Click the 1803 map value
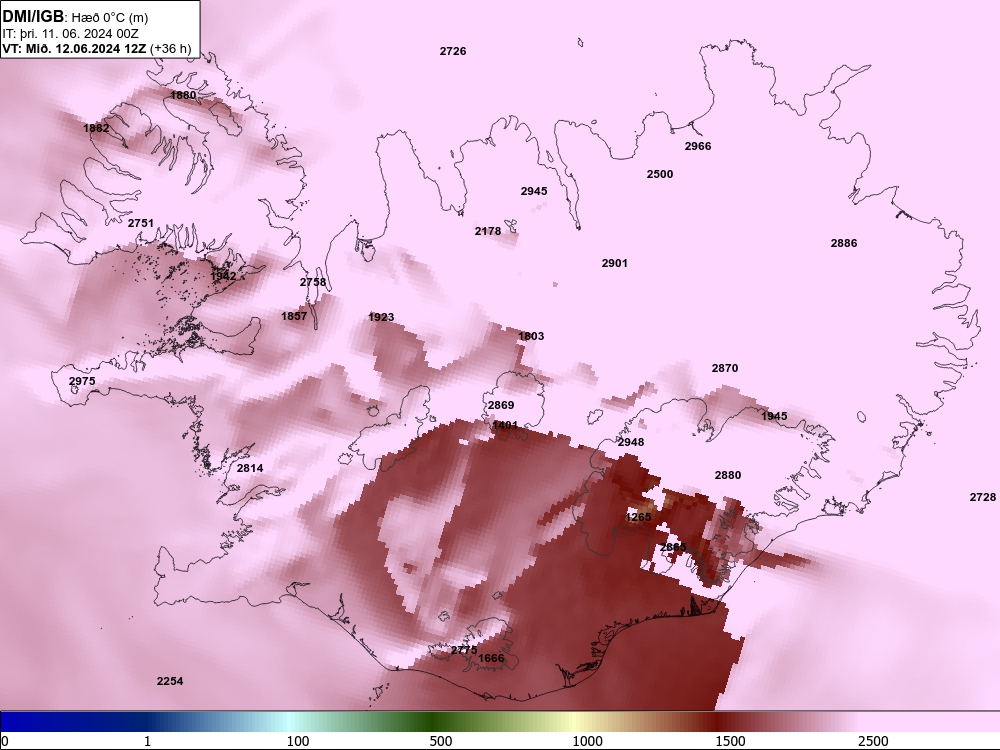This screenshot has width=1000, height=750. pos(531,336)
